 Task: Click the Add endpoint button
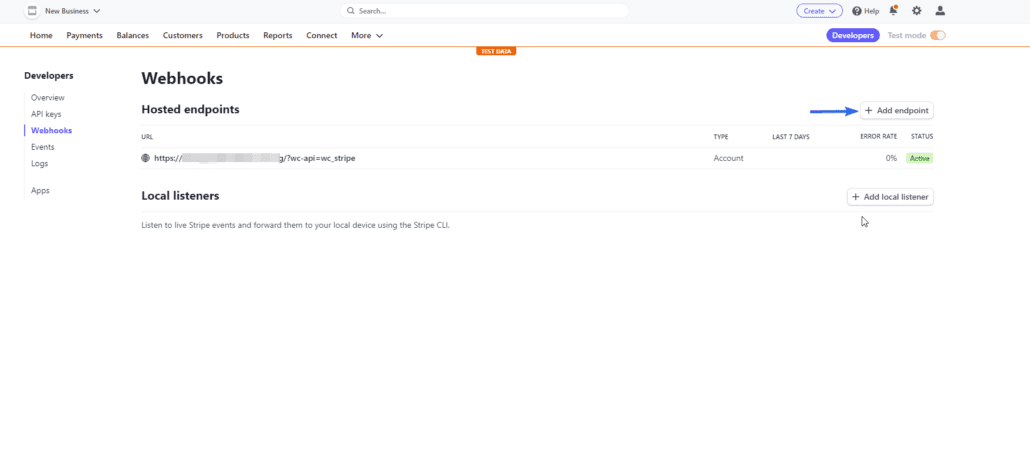(897, 111)
